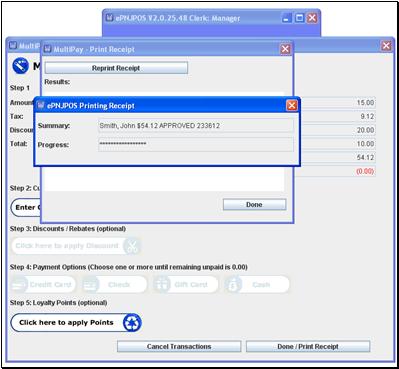Click the Enter customer button in Step 2
This screenshot has height=369, width=399.
tap(26, 208)
